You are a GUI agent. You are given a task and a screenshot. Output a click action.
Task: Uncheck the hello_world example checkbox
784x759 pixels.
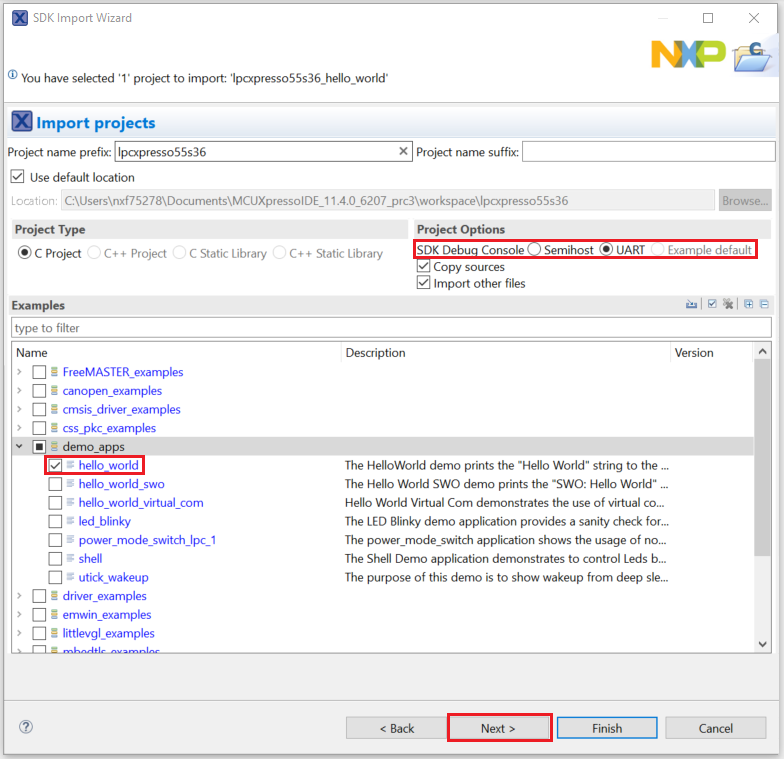click(56, 465)
